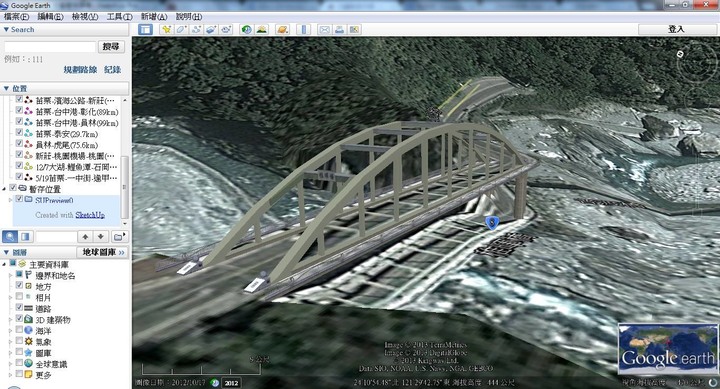The image size is (720, 389).
Task: Click the move down arrow button
Action: [x=101, y=237]
